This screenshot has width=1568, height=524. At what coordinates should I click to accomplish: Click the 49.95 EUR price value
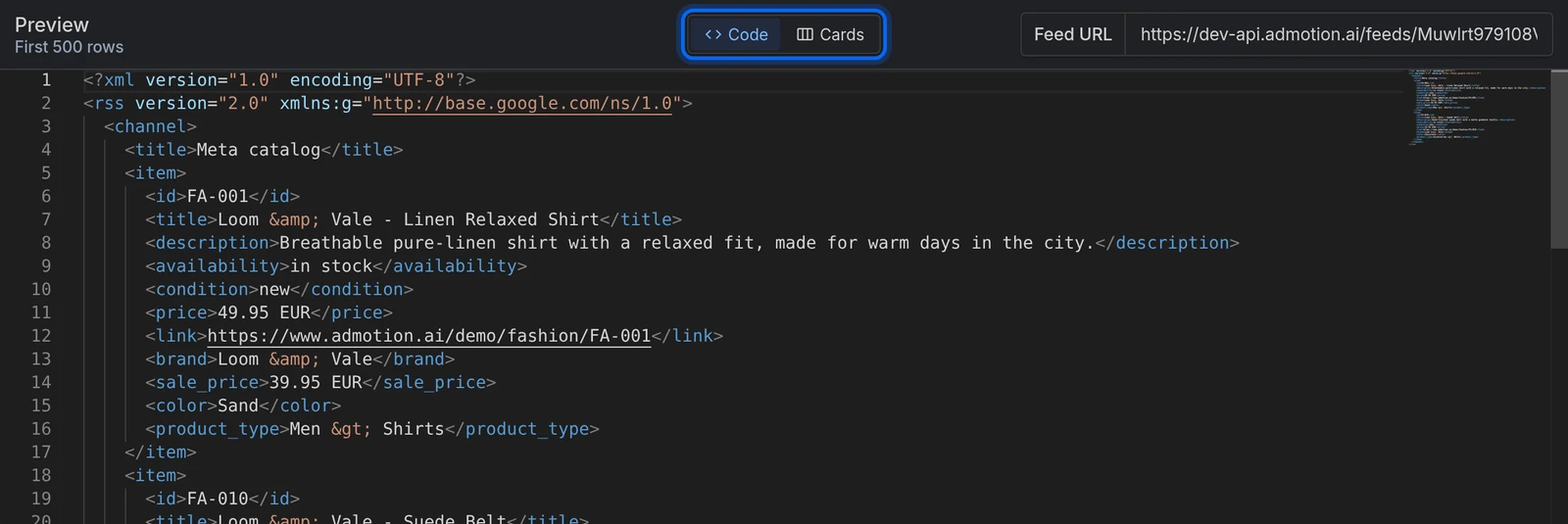pos(264,312)
